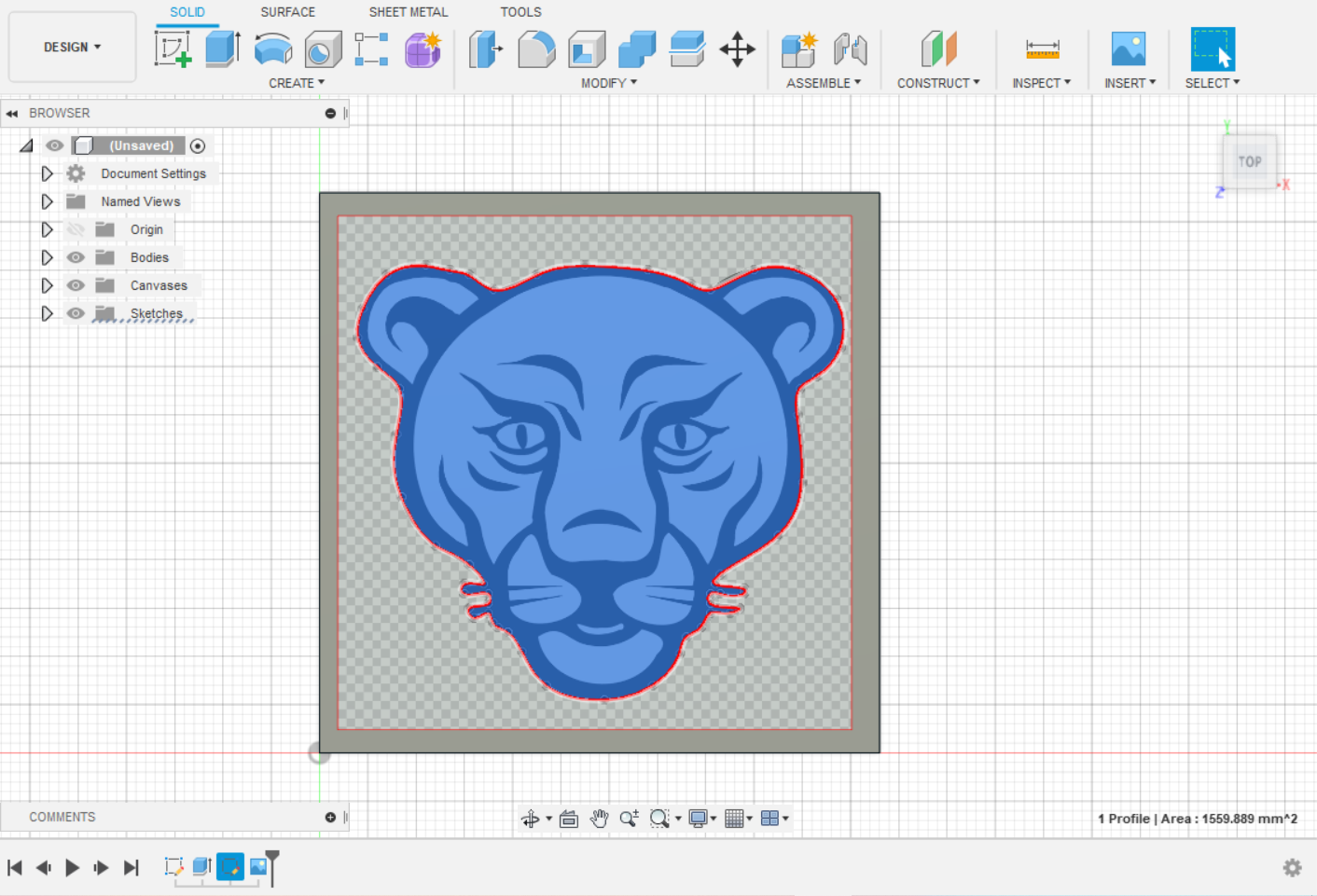The width and height of the screenshot is (1317, 896).
Task: Play the design timeline
Action: pyautogui.click(x=72, y=868)
